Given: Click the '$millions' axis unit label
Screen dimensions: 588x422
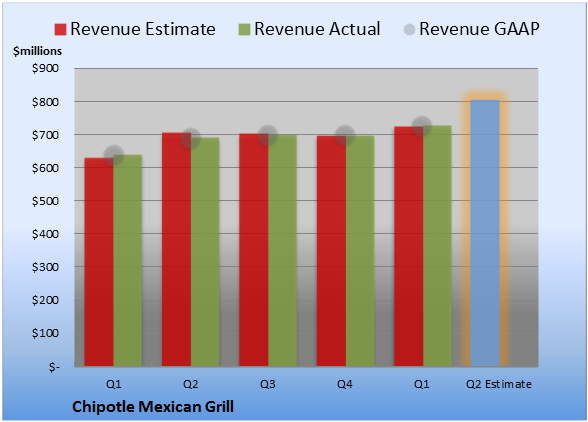Looking at the screenshot, I should tap(38, 51).
